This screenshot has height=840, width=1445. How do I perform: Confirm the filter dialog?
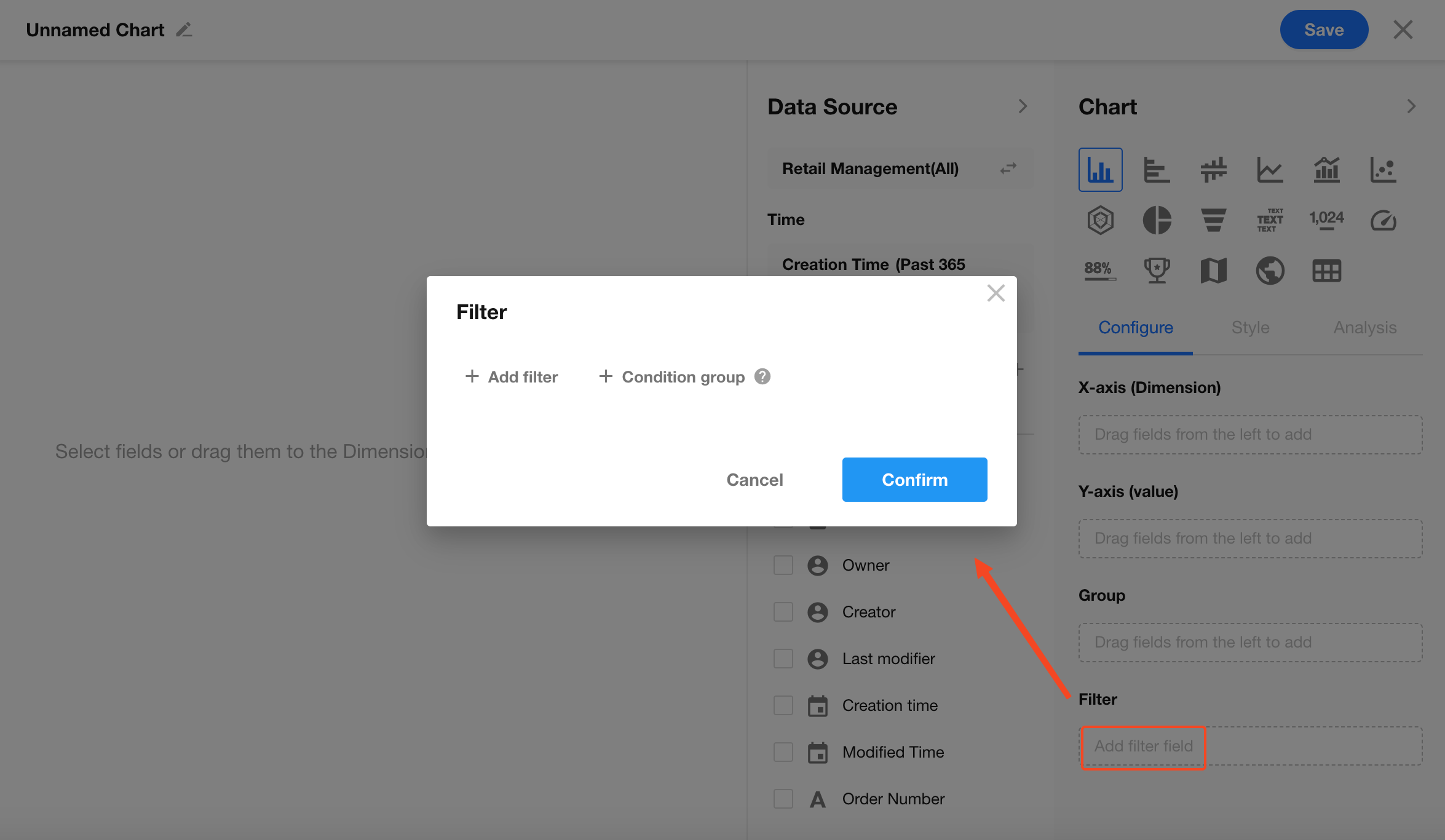(914, 480)
